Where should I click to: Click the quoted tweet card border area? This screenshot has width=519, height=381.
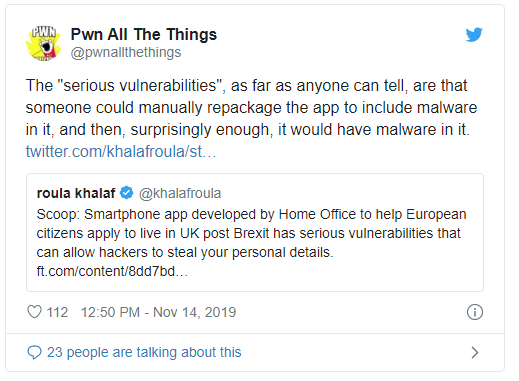pos(255,232)
